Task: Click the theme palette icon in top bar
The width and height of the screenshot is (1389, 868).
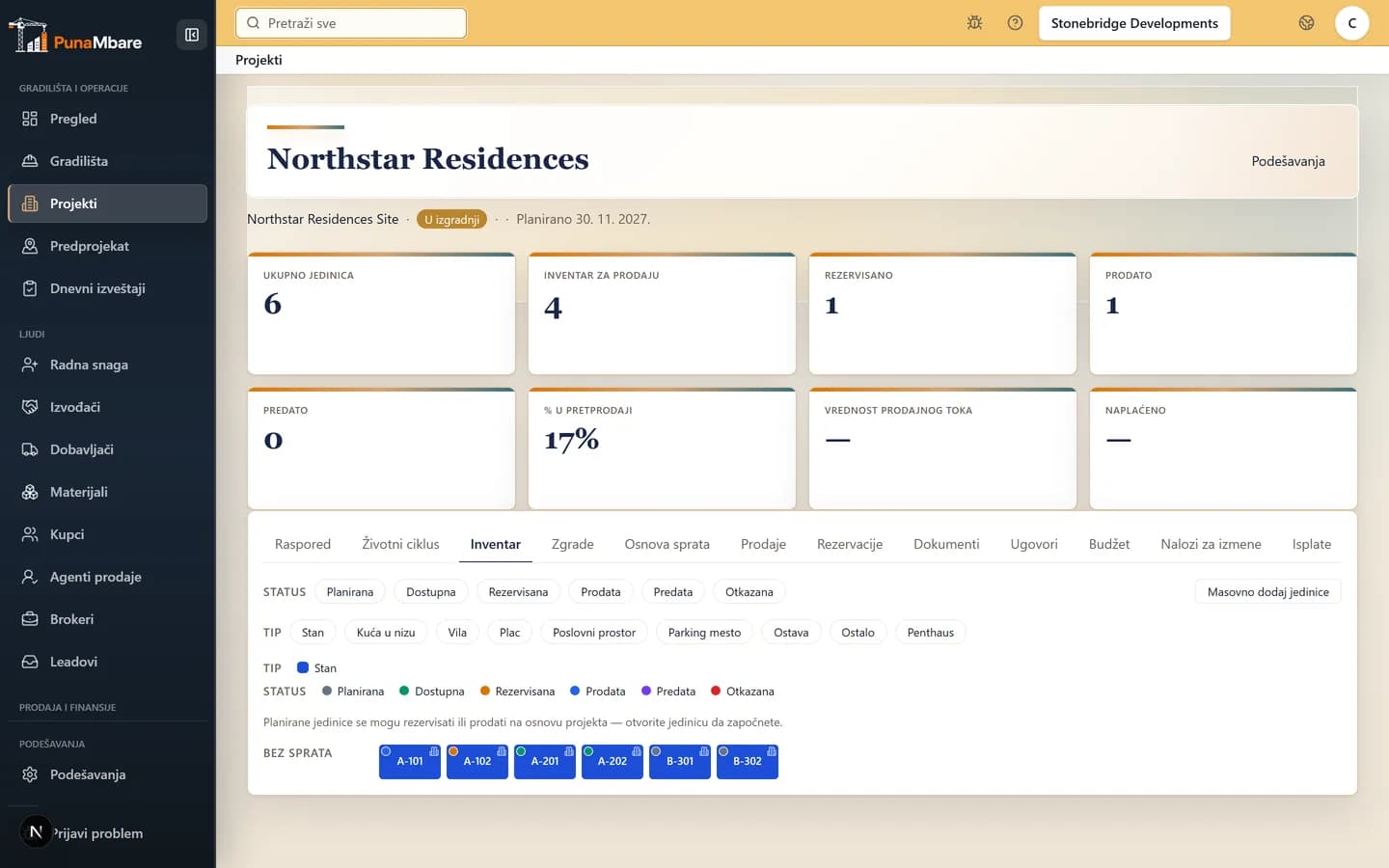Action: (1306, 23)
